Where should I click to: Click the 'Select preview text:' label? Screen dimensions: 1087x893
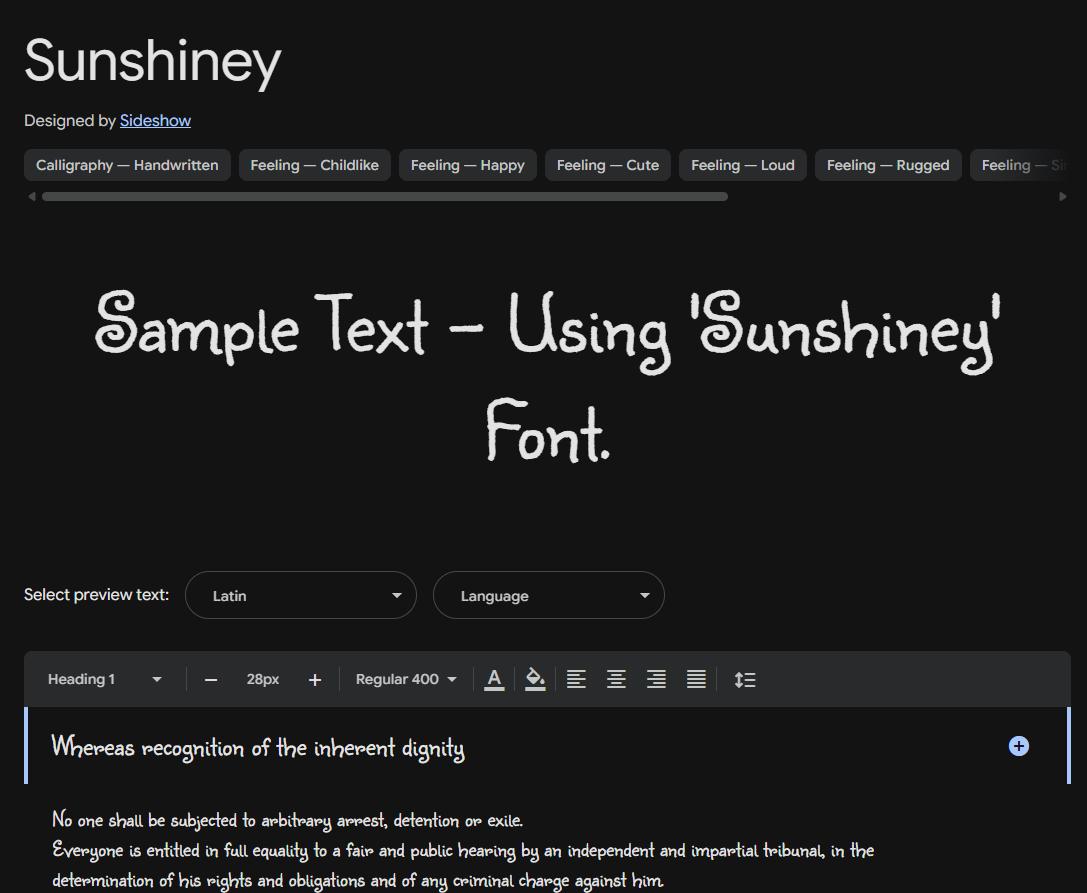tap(96, 595)
